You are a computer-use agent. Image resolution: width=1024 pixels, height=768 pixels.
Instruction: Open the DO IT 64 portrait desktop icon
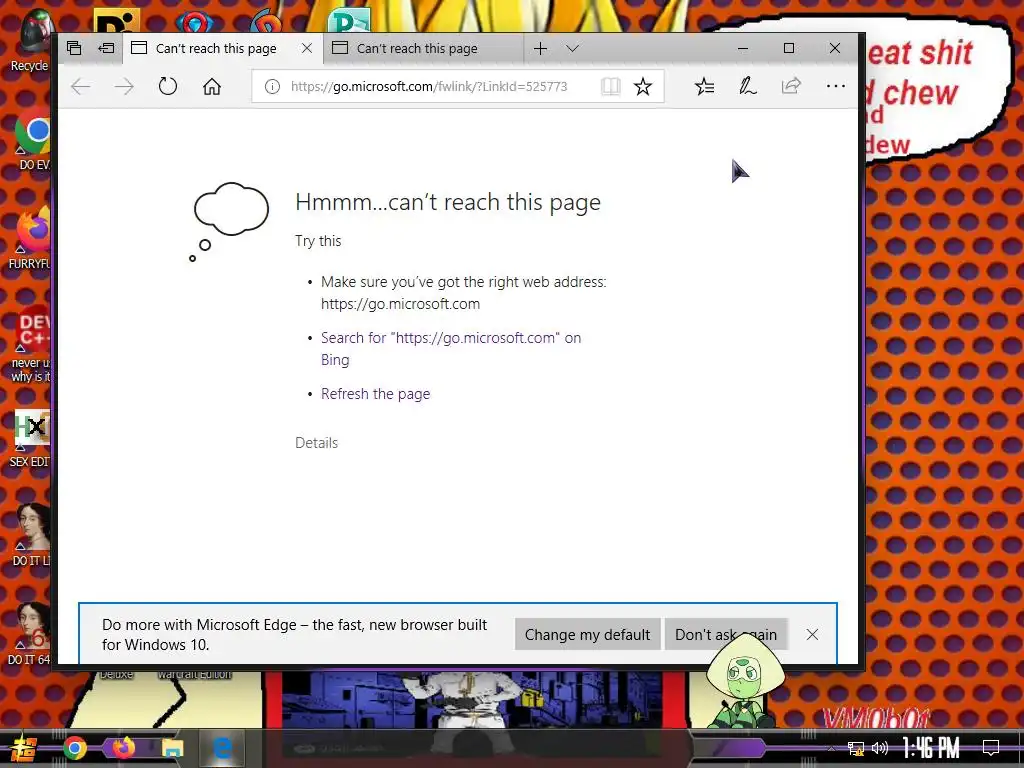30,633
